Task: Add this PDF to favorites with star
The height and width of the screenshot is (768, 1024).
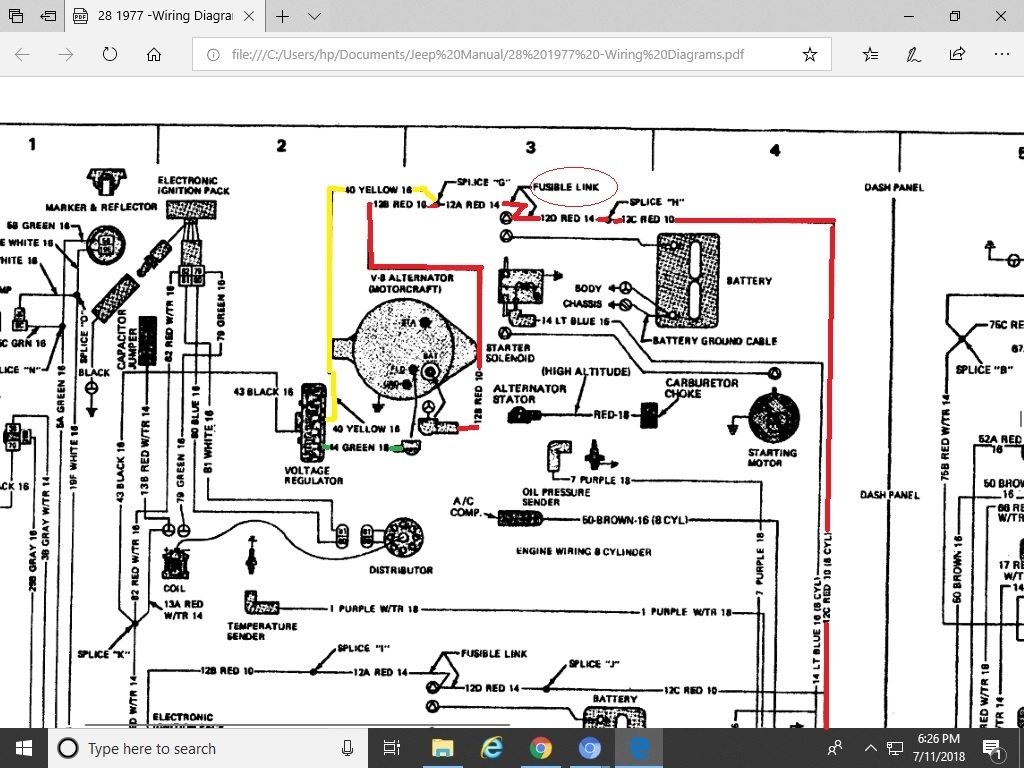Action: point(810,54)
